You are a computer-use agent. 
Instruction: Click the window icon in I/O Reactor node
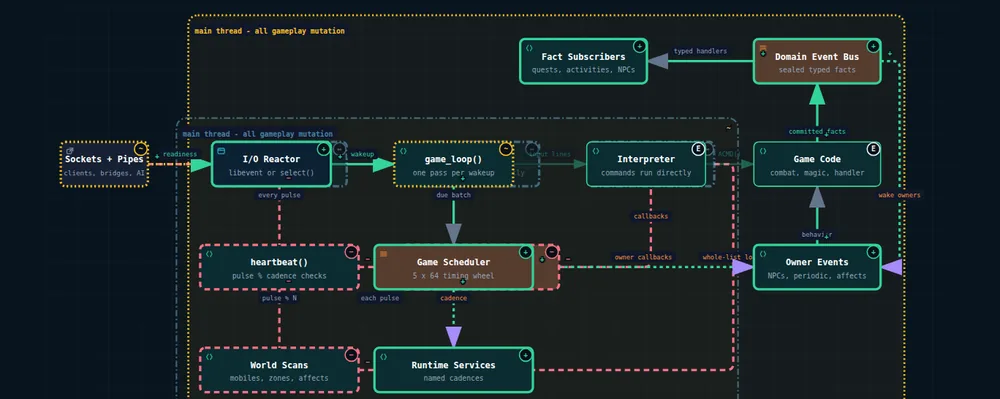[221, 151]
